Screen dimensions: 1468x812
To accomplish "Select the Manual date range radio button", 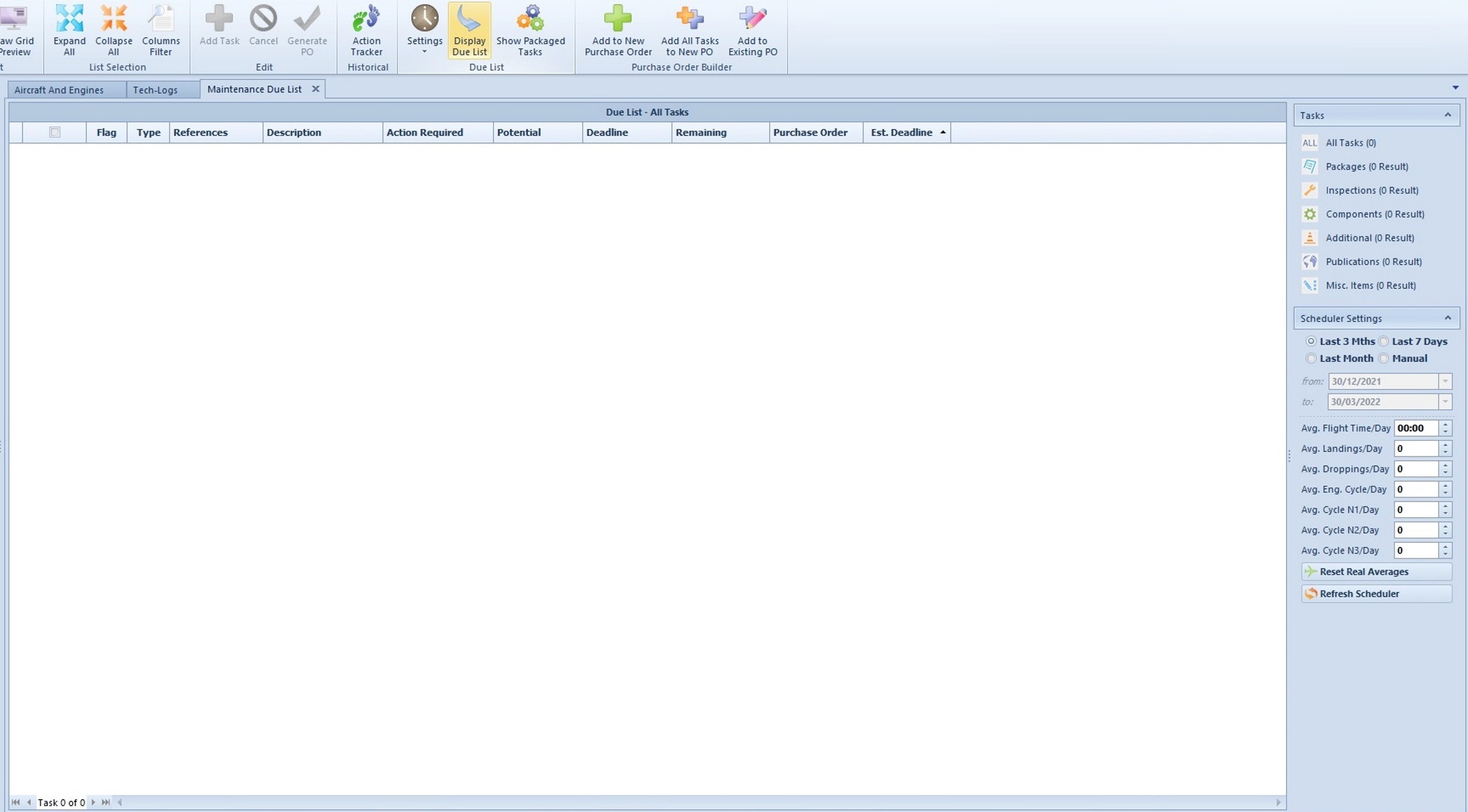I will click(x=1384, y=358).
